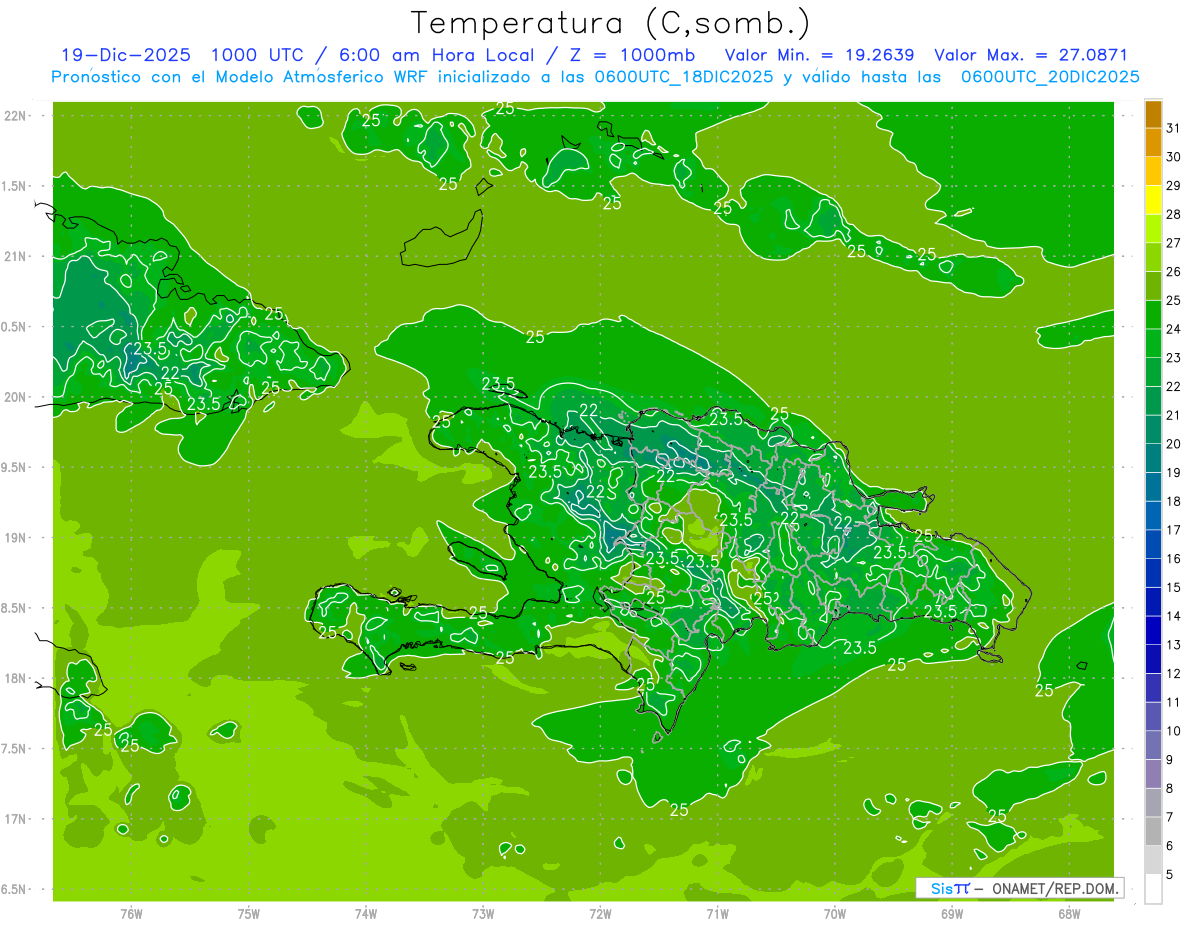Click the legend label '6'

pos(1170,846)
